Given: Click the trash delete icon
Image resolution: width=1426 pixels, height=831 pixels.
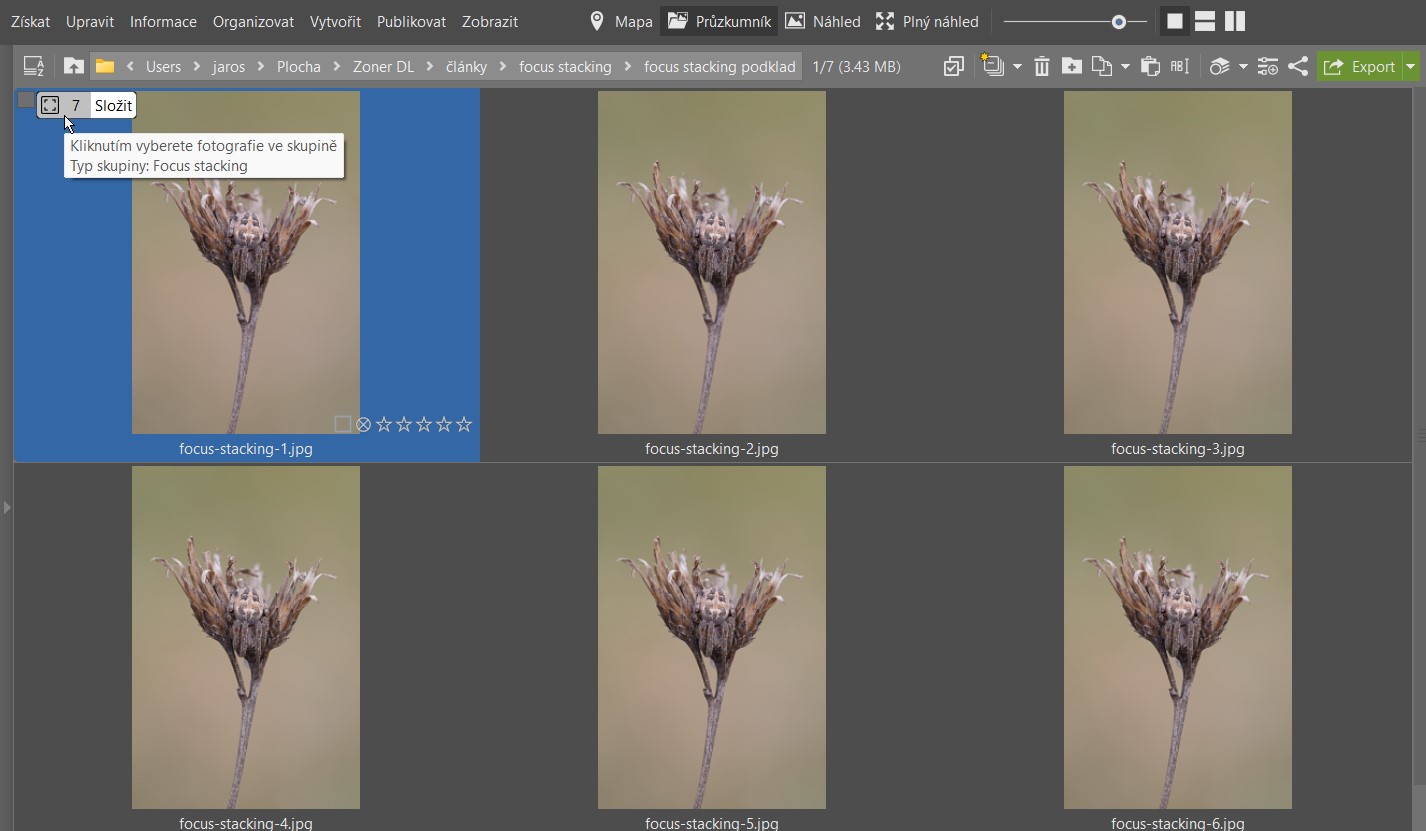Looking at the screenshot, I should coord(1042,67).
